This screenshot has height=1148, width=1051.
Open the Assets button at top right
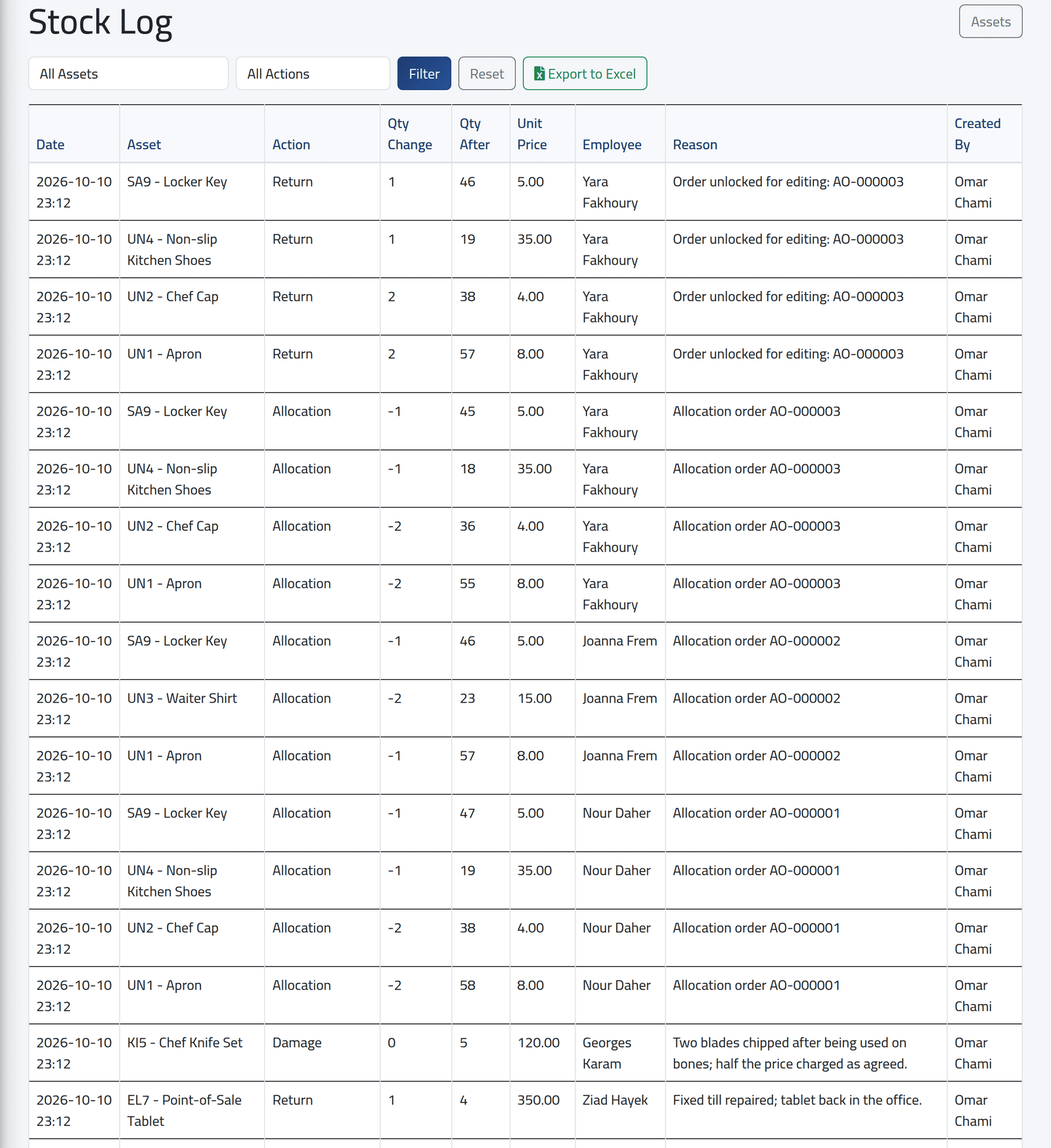[x=991, y=22]
